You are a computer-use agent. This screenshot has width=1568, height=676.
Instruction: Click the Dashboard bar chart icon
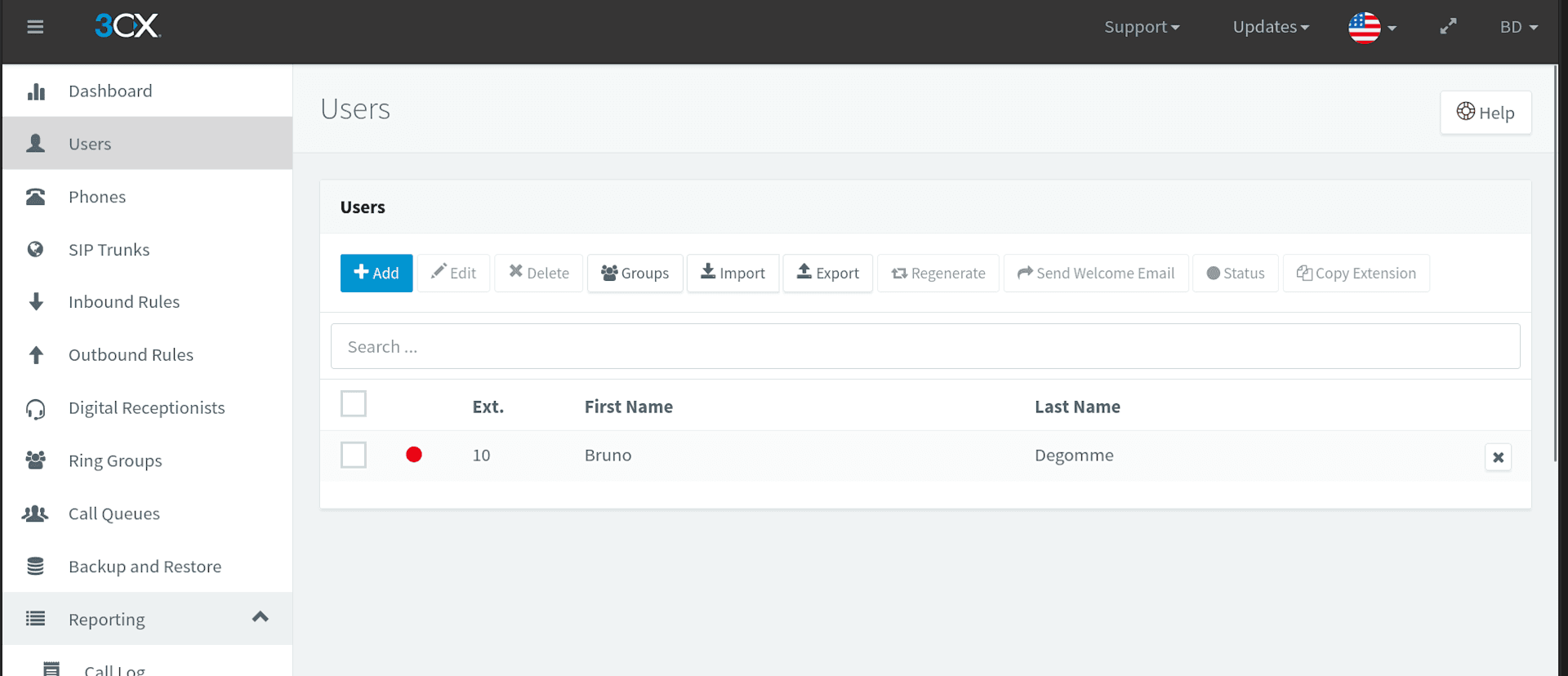(x=36, y=91)
